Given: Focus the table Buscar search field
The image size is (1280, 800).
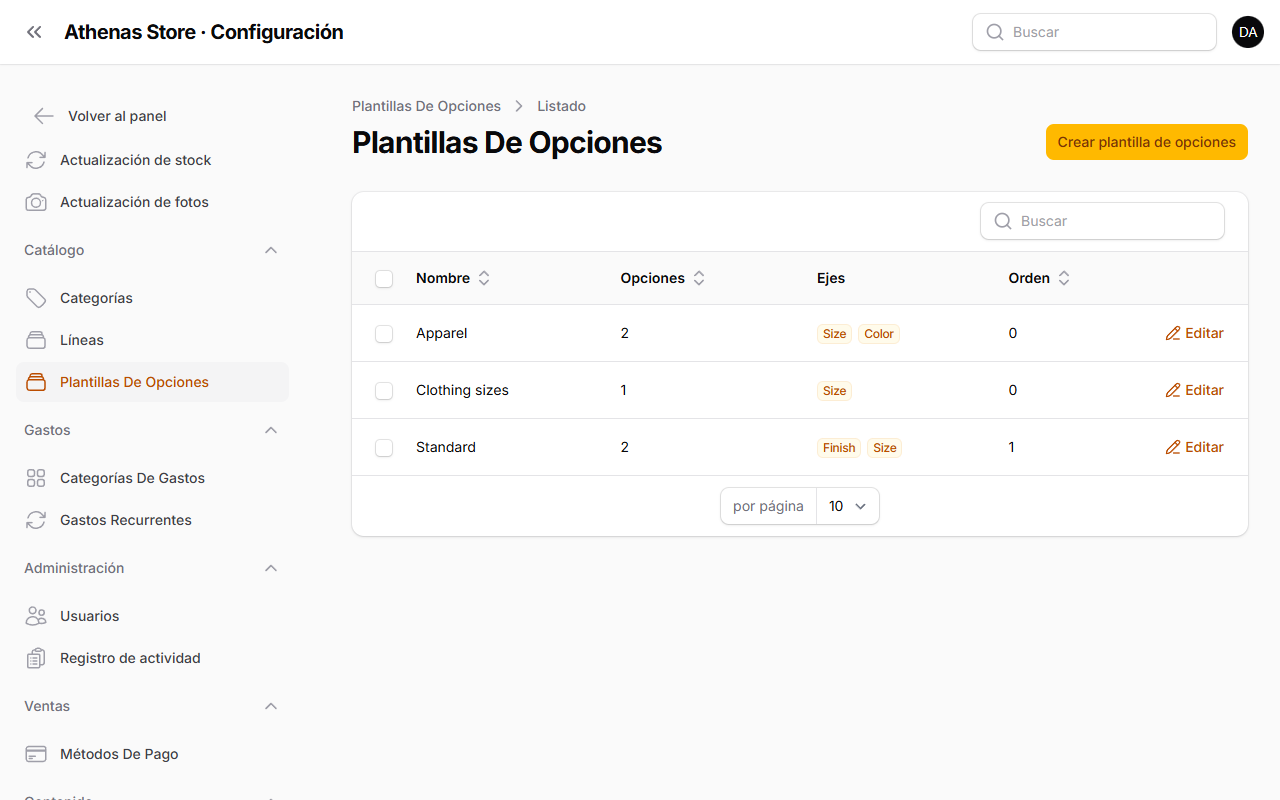Looking at the screenshot, I should pyautogui.click(x=1102, y=221).
